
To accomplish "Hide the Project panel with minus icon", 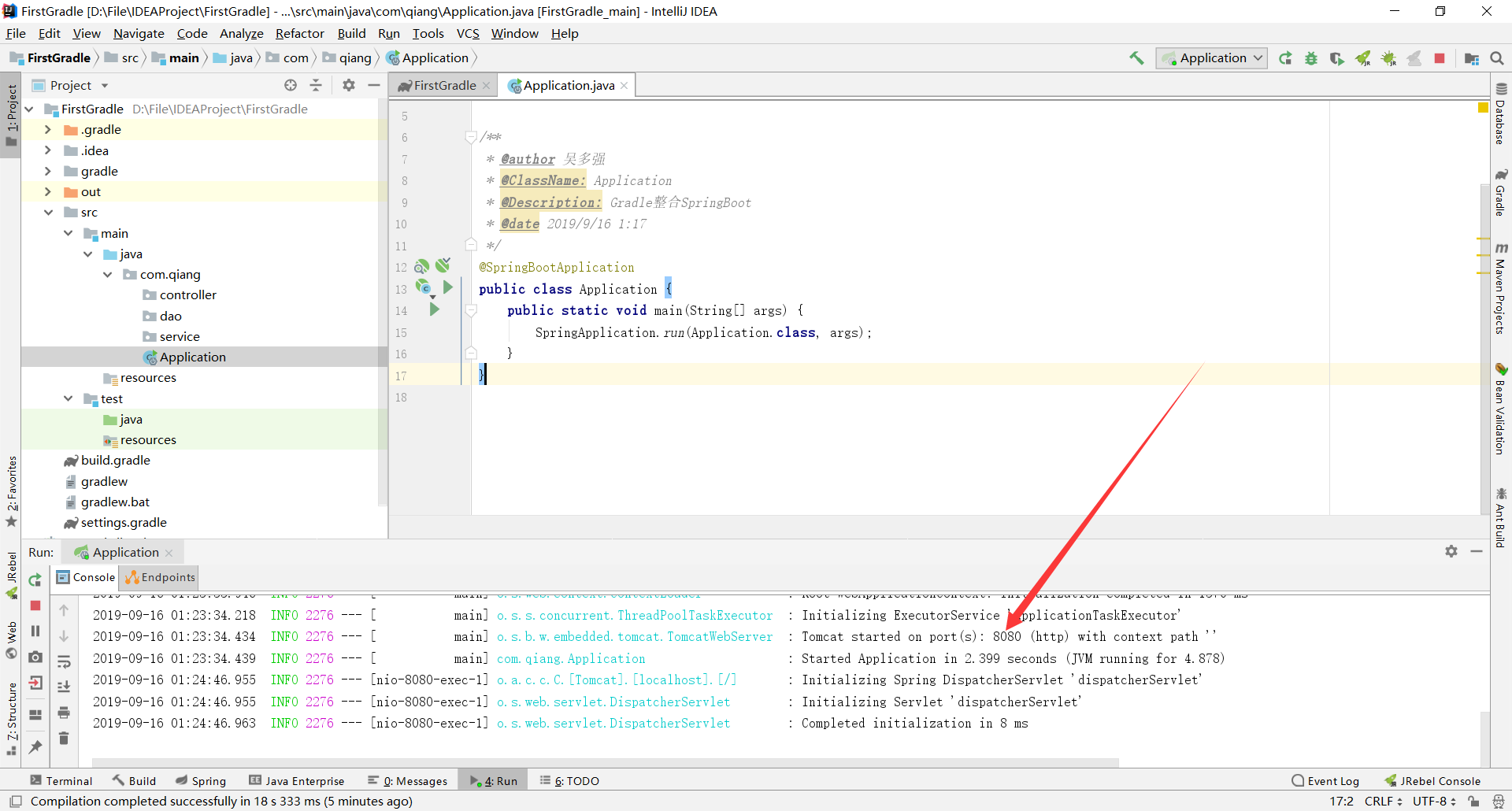I will point(374,85).
